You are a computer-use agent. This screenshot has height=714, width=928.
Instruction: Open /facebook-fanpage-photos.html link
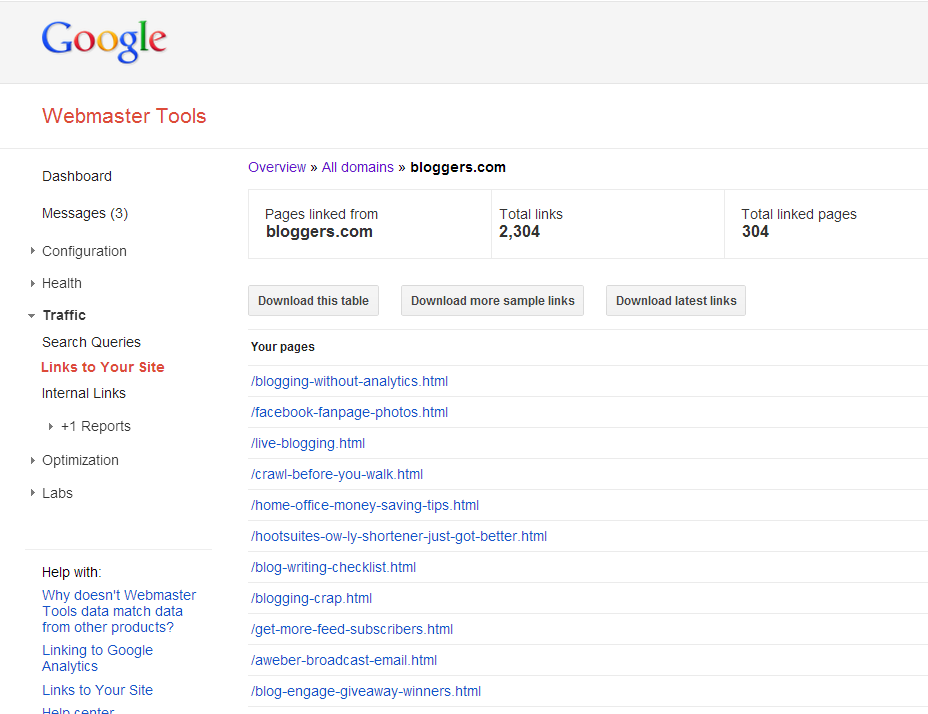coord(349,412)
